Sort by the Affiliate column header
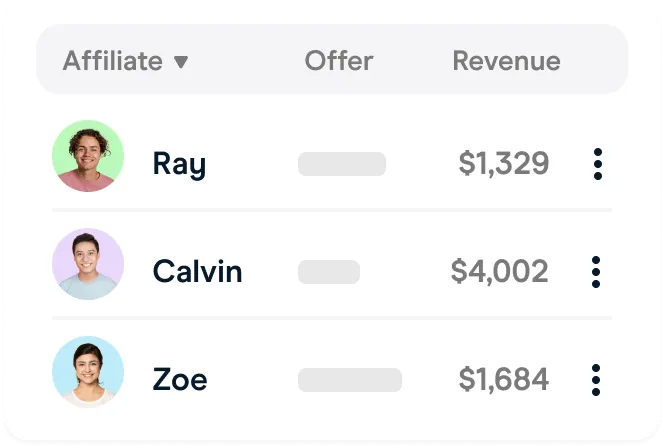The image size is (664, 448). 112,61
